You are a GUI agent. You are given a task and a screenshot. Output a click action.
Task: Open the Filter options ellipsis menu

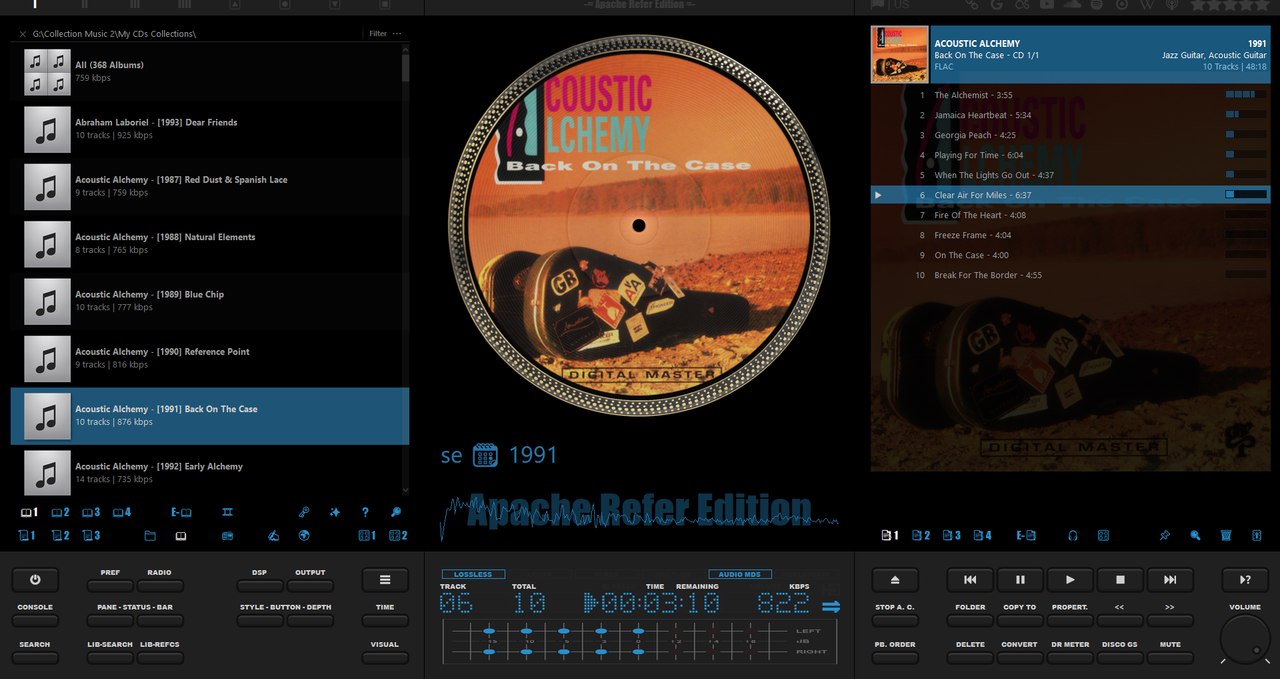(x=397, y=34)
